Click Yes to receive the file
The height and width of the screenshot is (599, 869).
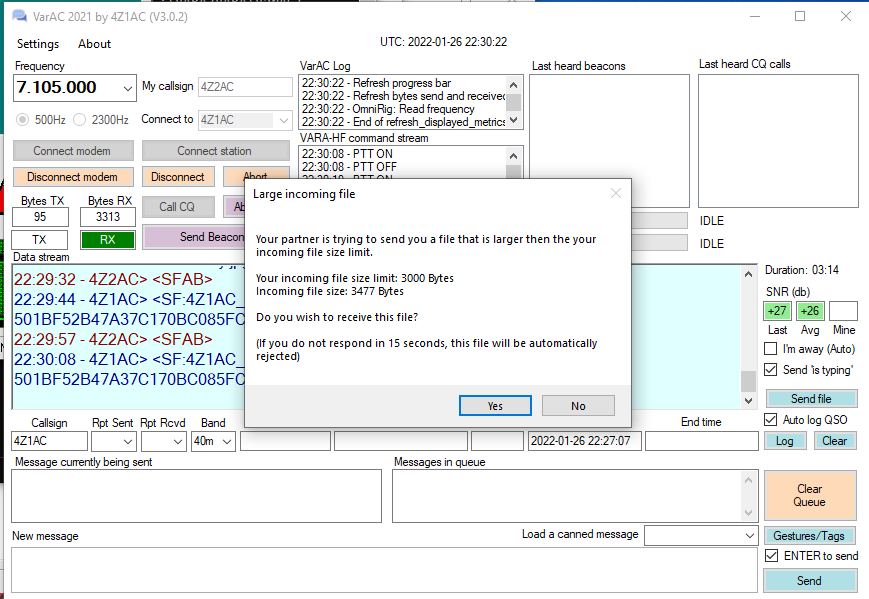495,406
